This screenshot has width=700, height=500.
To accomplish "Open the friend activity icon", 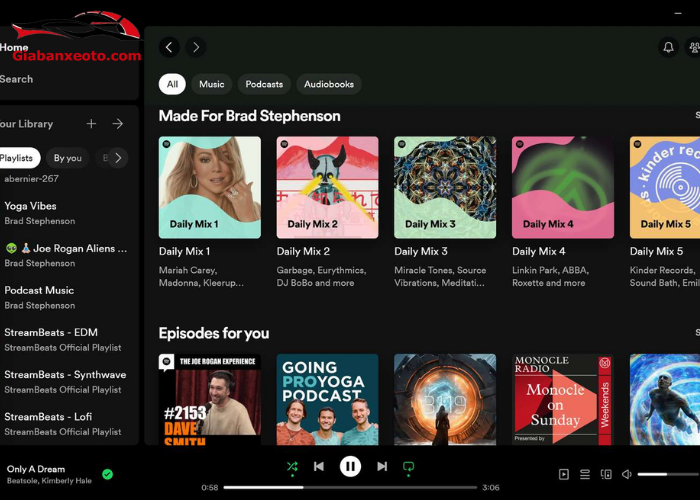I will (x=693, y=47).
